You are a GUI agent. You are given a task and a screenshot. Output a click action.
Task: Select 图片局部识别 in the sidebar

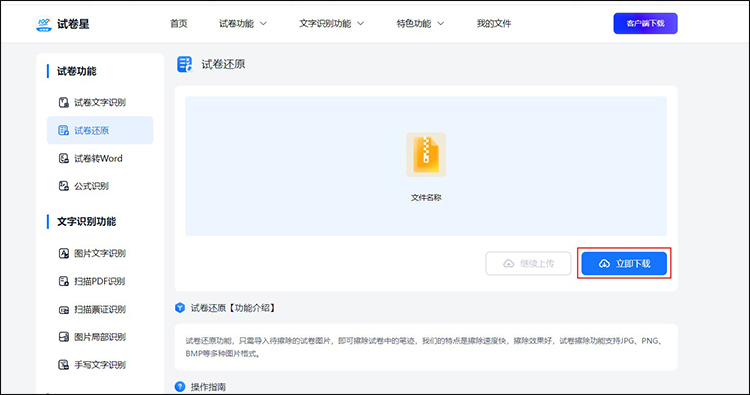[x=100, y=337]
